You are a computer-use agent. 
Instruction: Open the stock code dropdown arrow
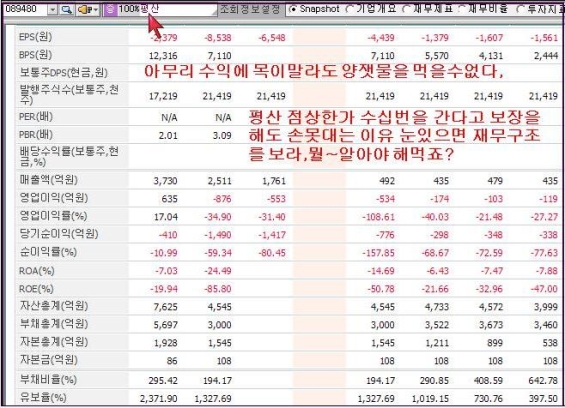(x=53, y=9)
